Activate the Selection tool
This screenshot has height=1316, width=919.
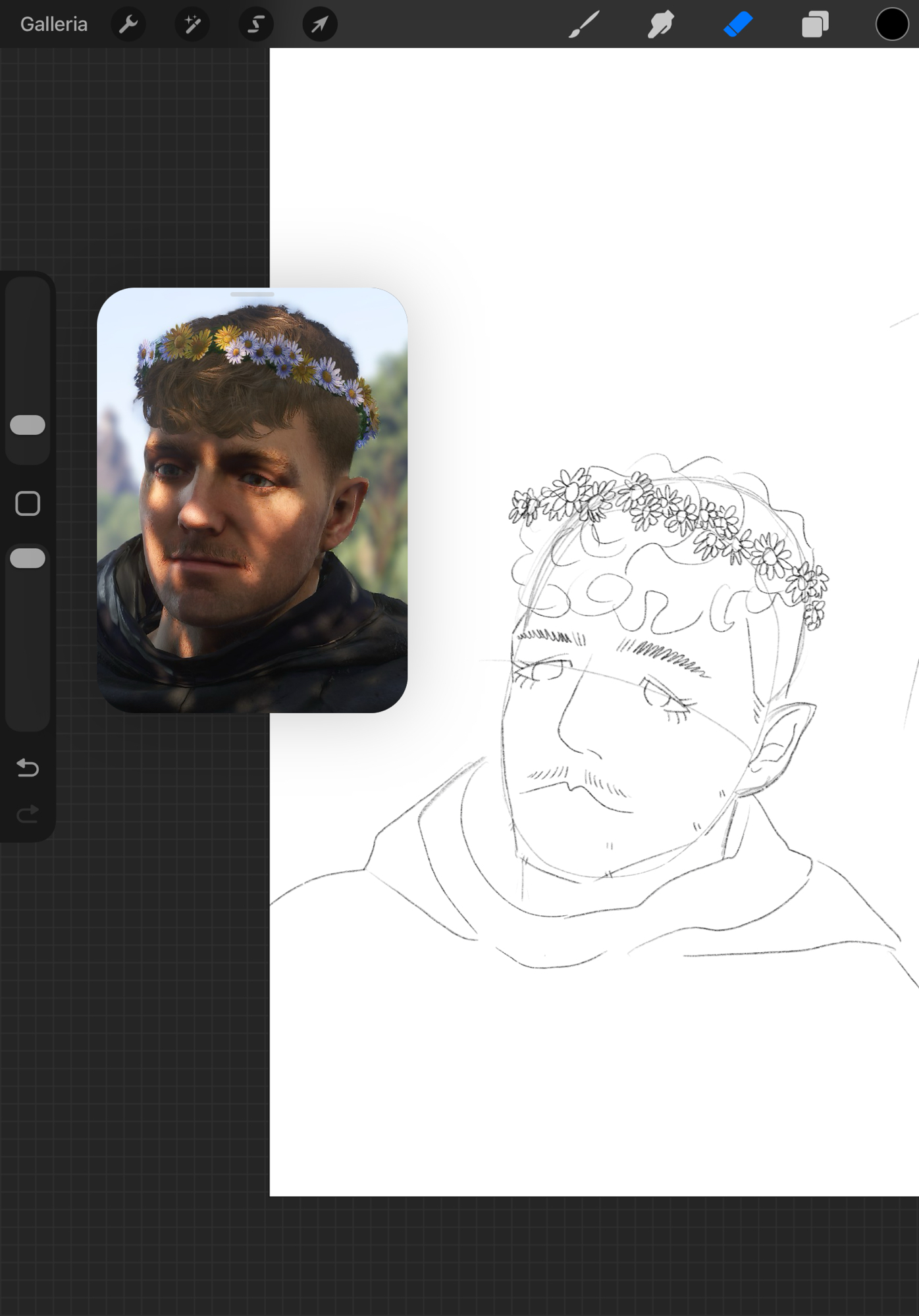tap(256, 24)
